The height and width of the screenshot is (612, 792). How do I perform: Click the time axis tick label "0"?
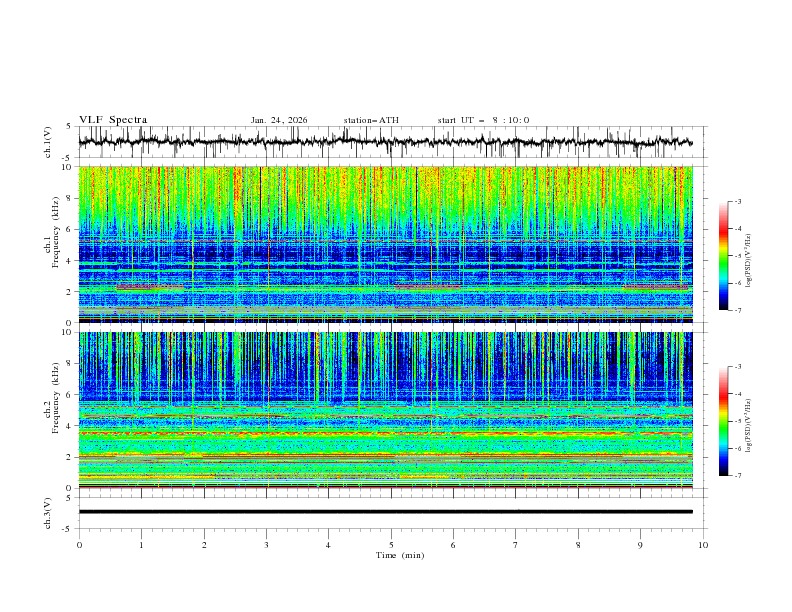click(79, 545)
